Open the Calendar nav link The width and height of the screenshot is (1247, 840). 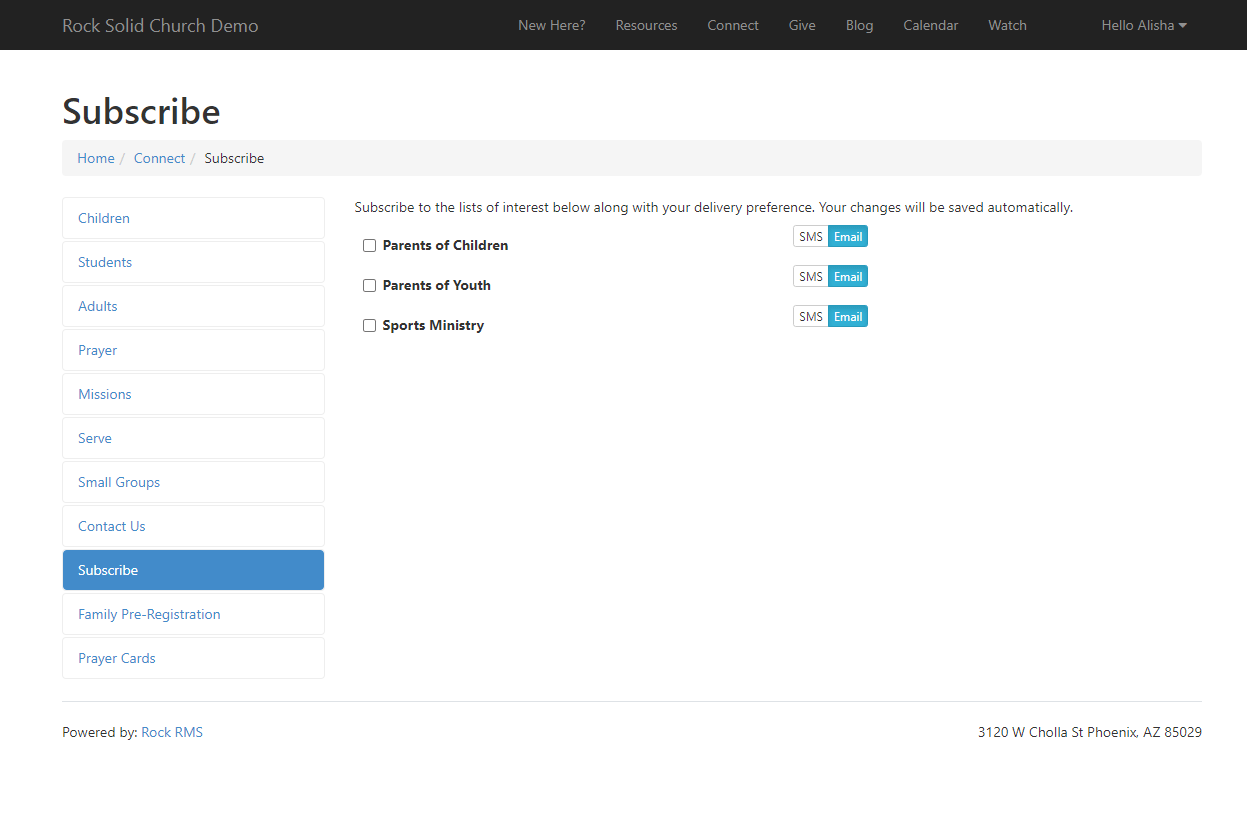[930, 25]
